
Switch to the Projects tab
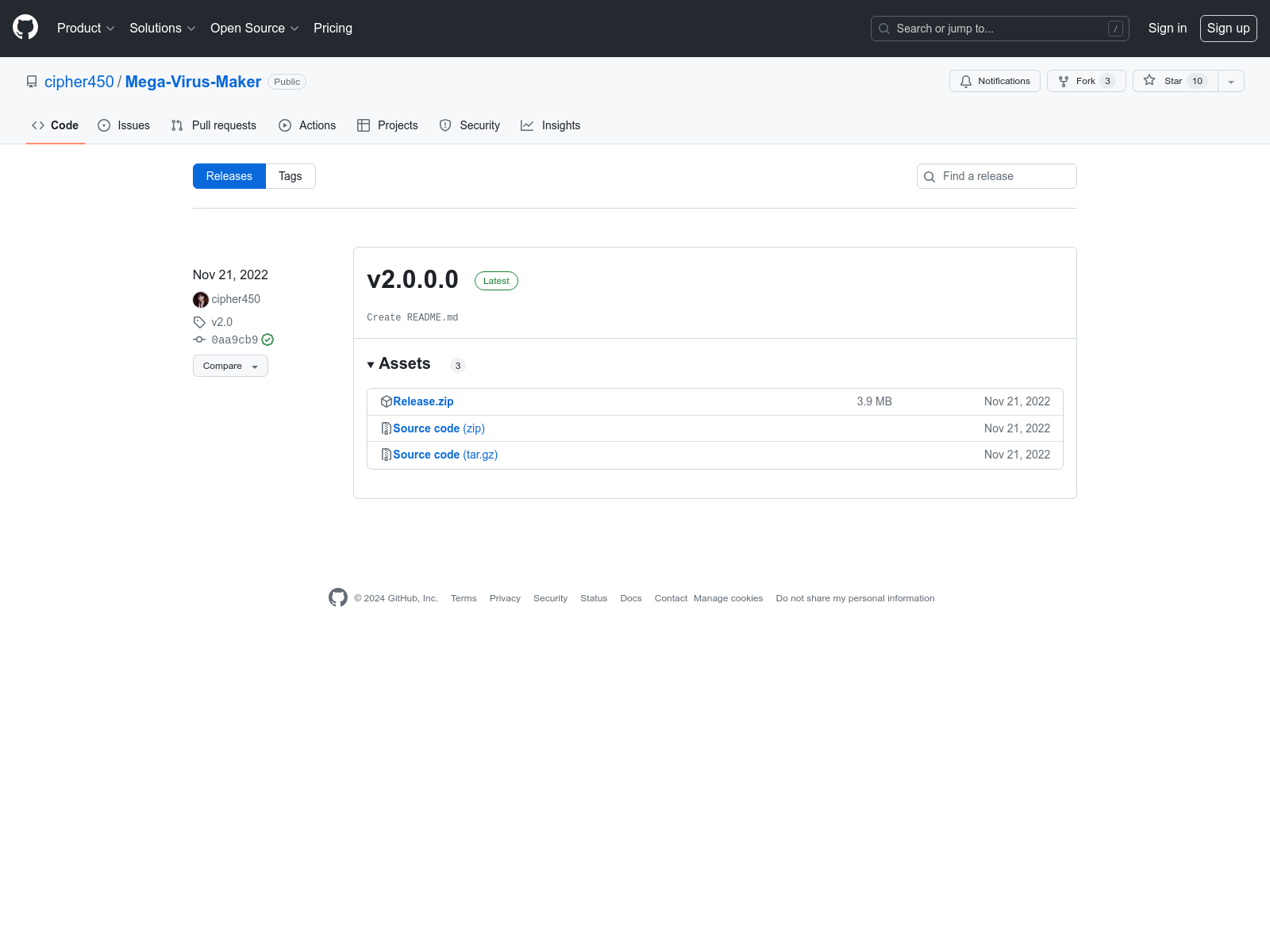pos(387,125)
